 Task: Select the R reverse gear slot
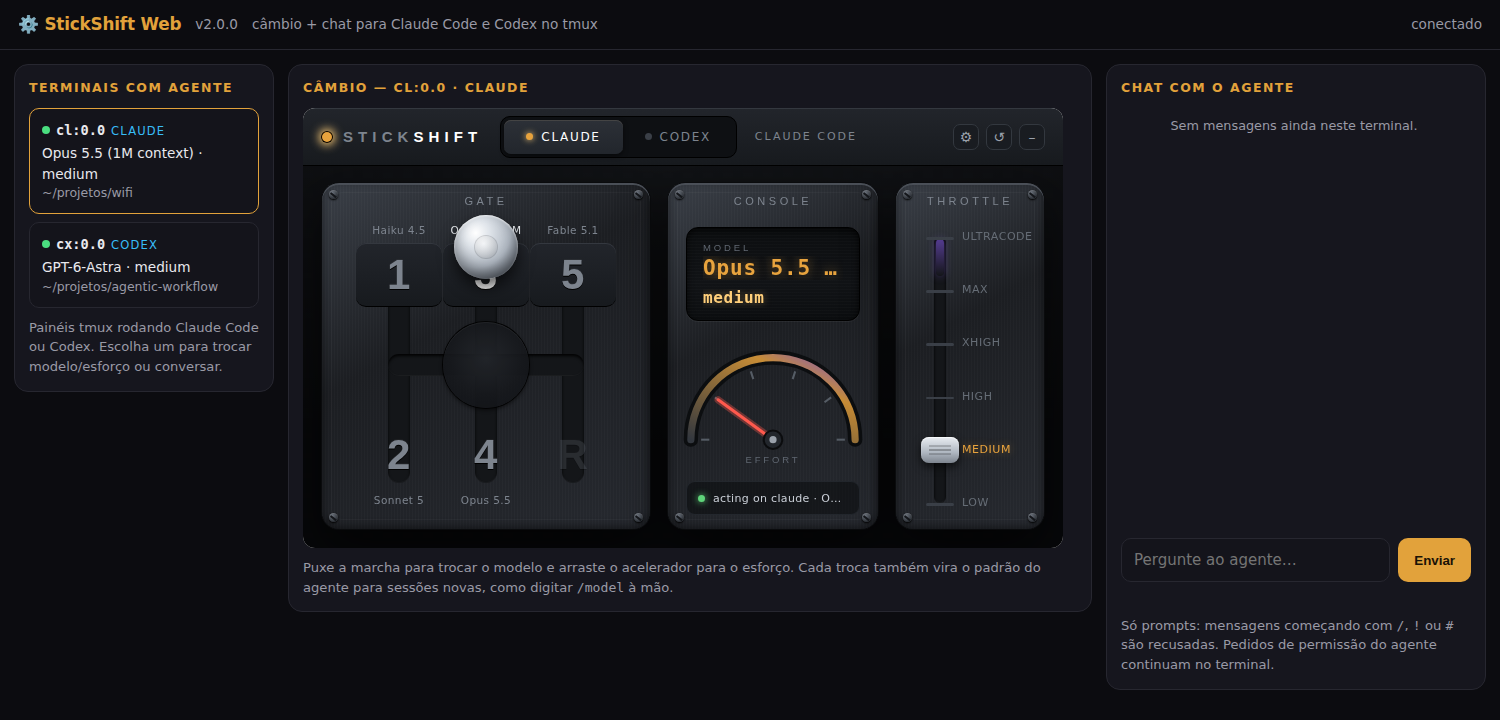[x=572, y=456]
